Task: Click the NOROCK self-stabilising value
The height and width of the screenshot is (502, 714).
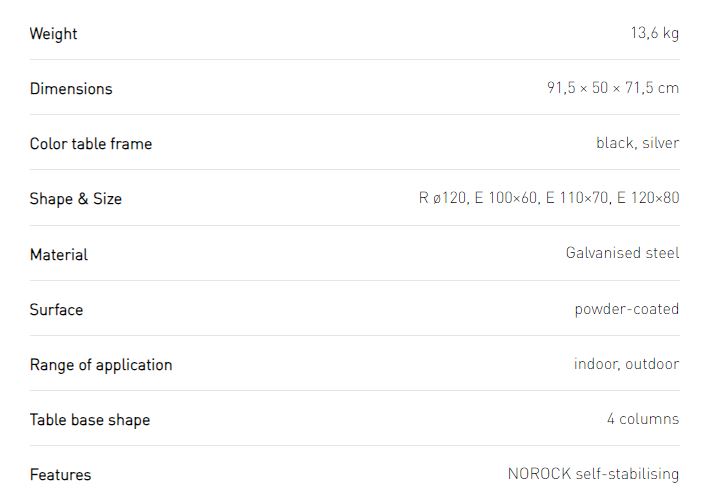Action: (x=593, y=474)
